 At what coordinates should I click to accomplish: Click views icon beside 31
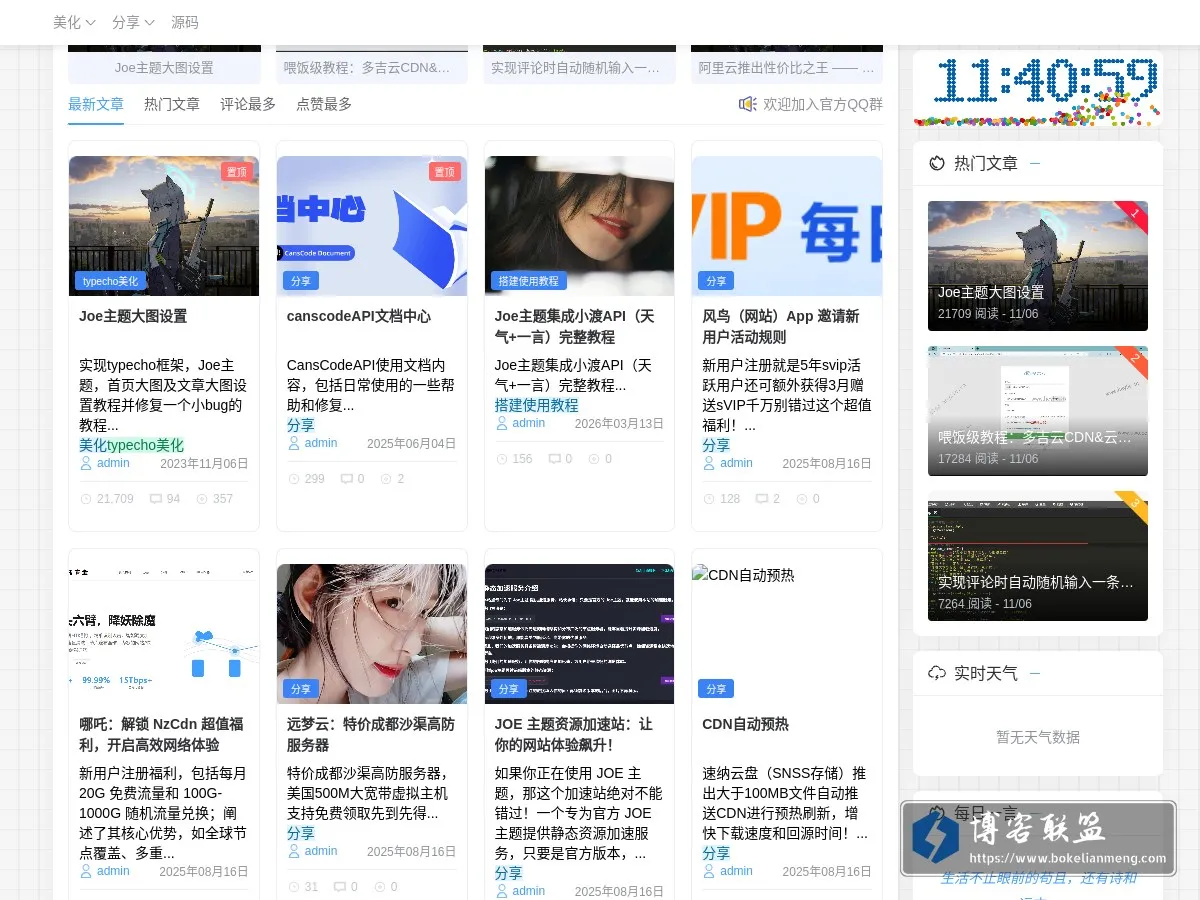pos(294,887)
